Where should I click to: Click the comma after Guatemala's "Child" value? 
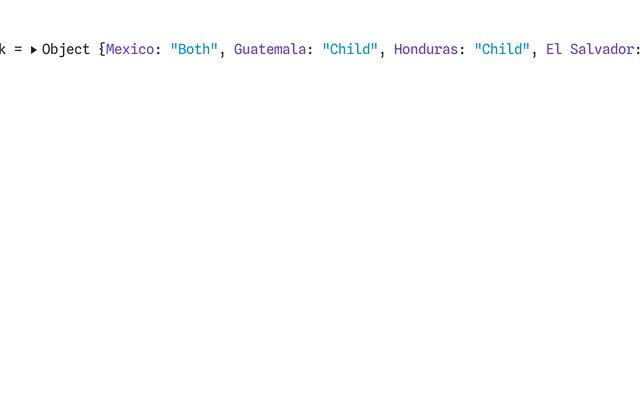[382, 53]
